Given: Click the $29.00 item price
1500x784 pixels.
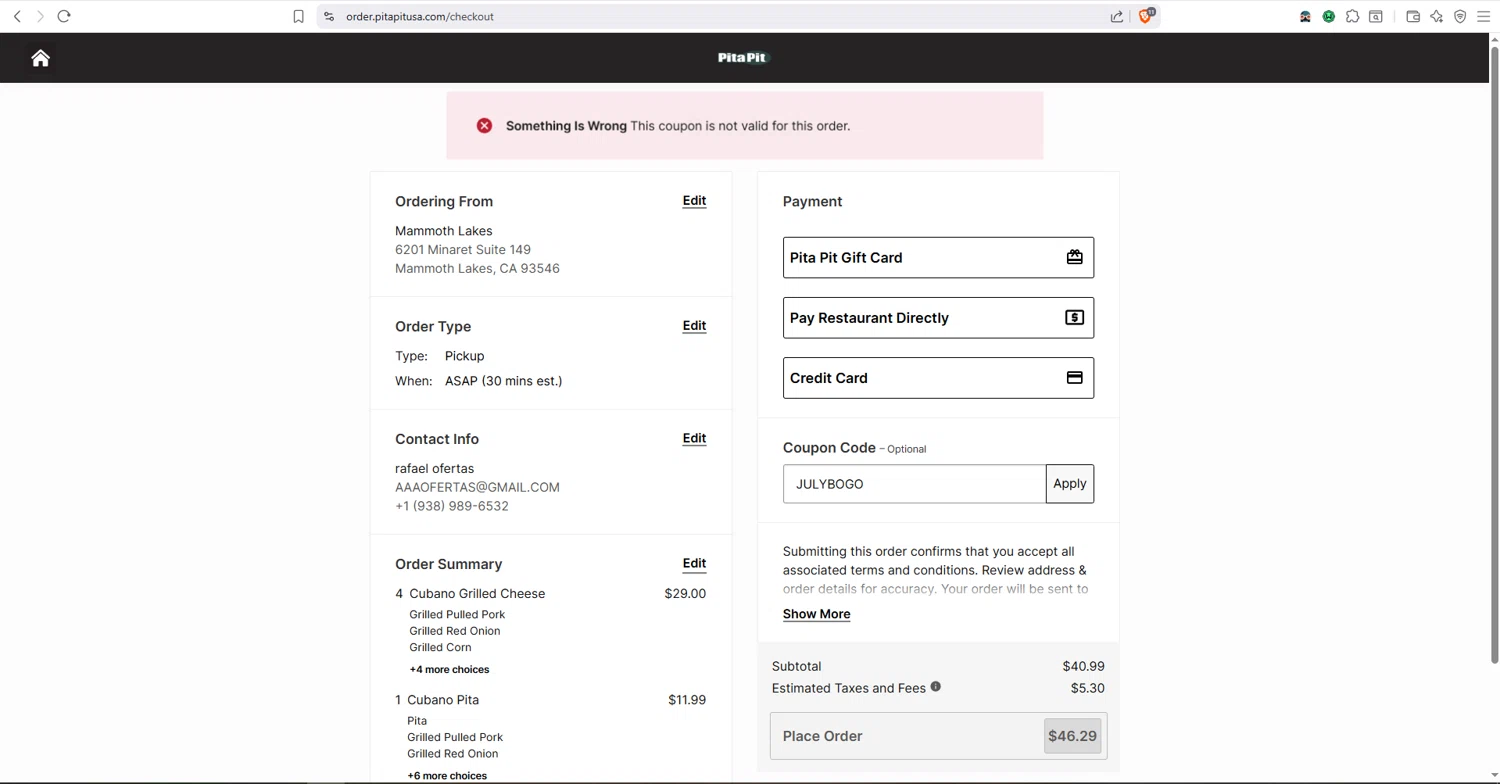Looking at the screenshot, I should pyautogui.click(x=685, y=593).
